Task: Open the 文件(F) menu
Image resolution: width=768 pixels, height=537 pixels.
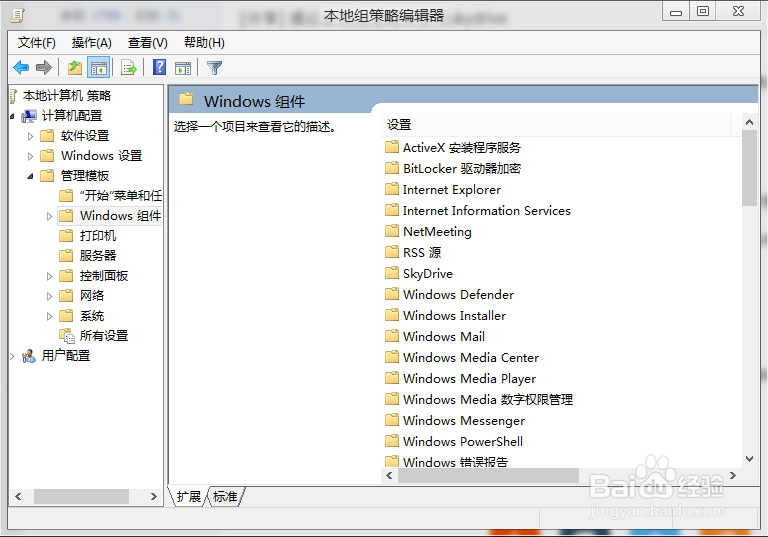Action: (37, 43)
